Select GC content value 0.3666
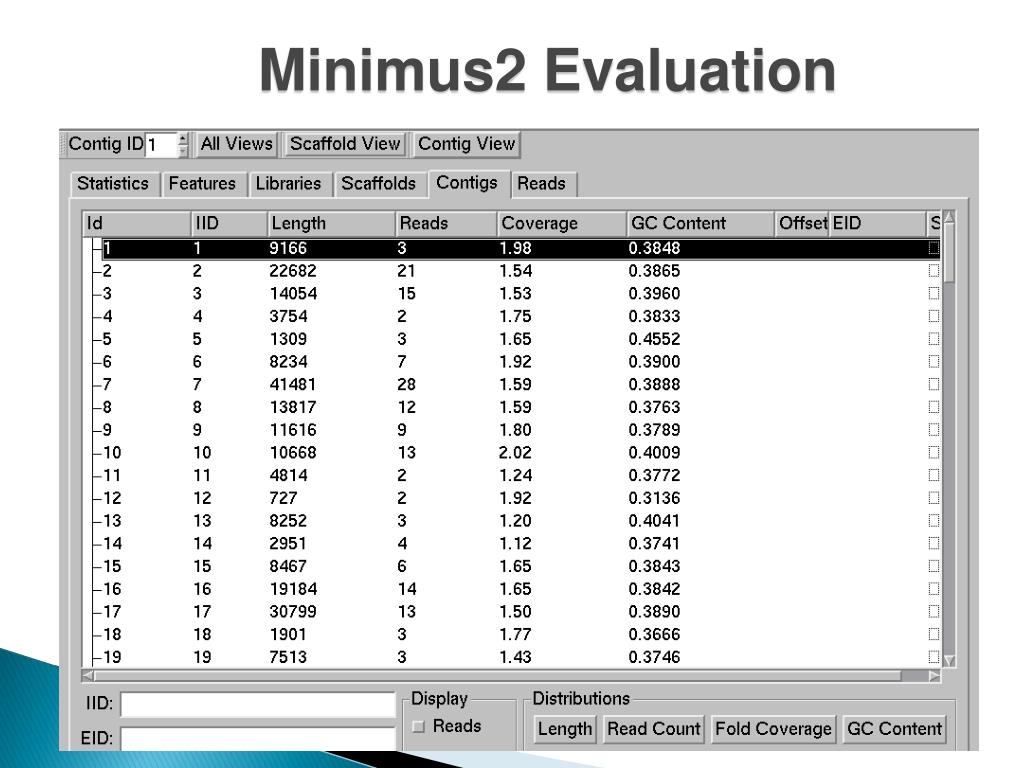 (654, 635)
